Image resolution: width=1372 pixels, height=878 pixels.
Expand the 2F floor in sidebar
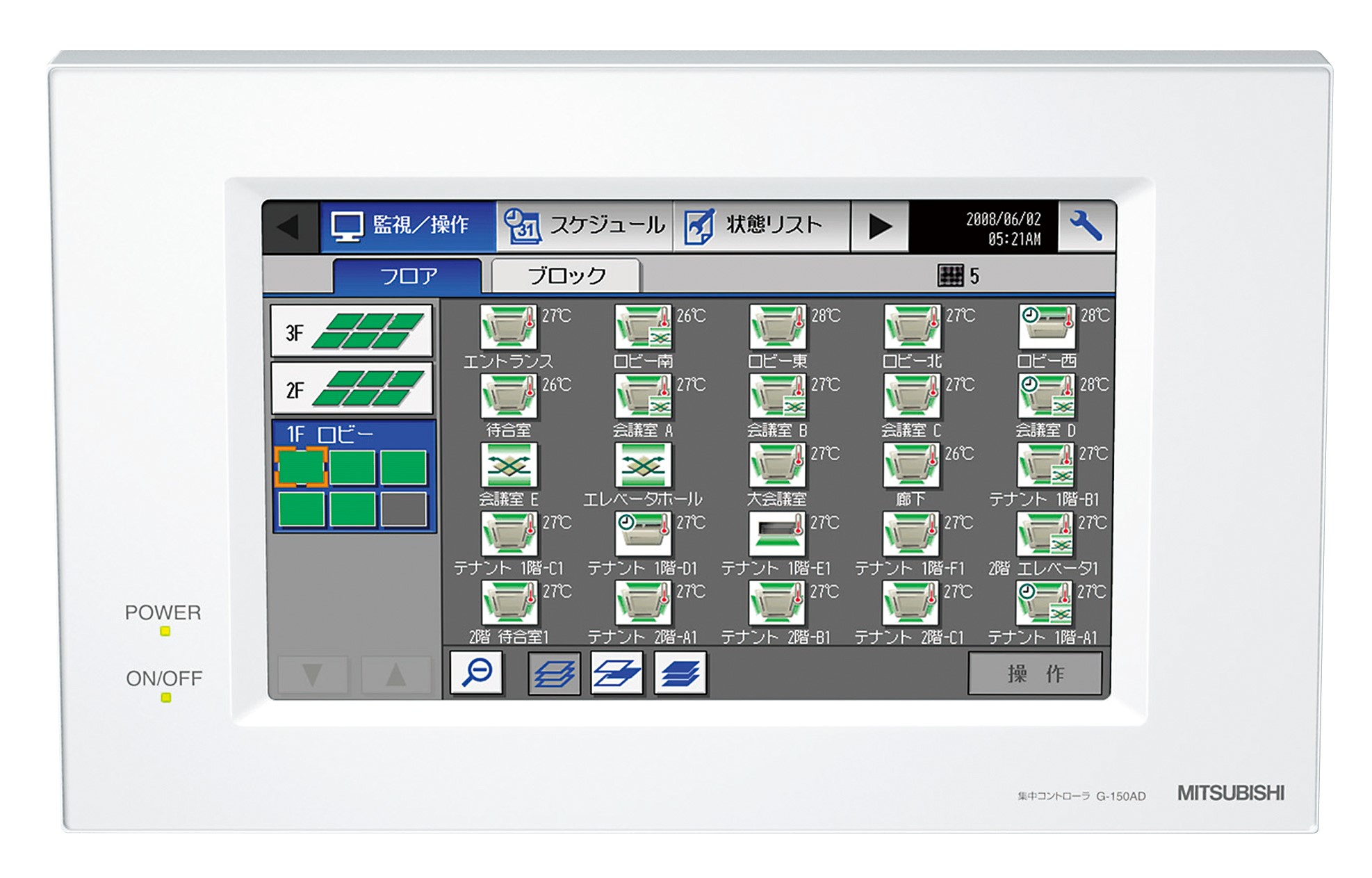click(x=352, y=389)
